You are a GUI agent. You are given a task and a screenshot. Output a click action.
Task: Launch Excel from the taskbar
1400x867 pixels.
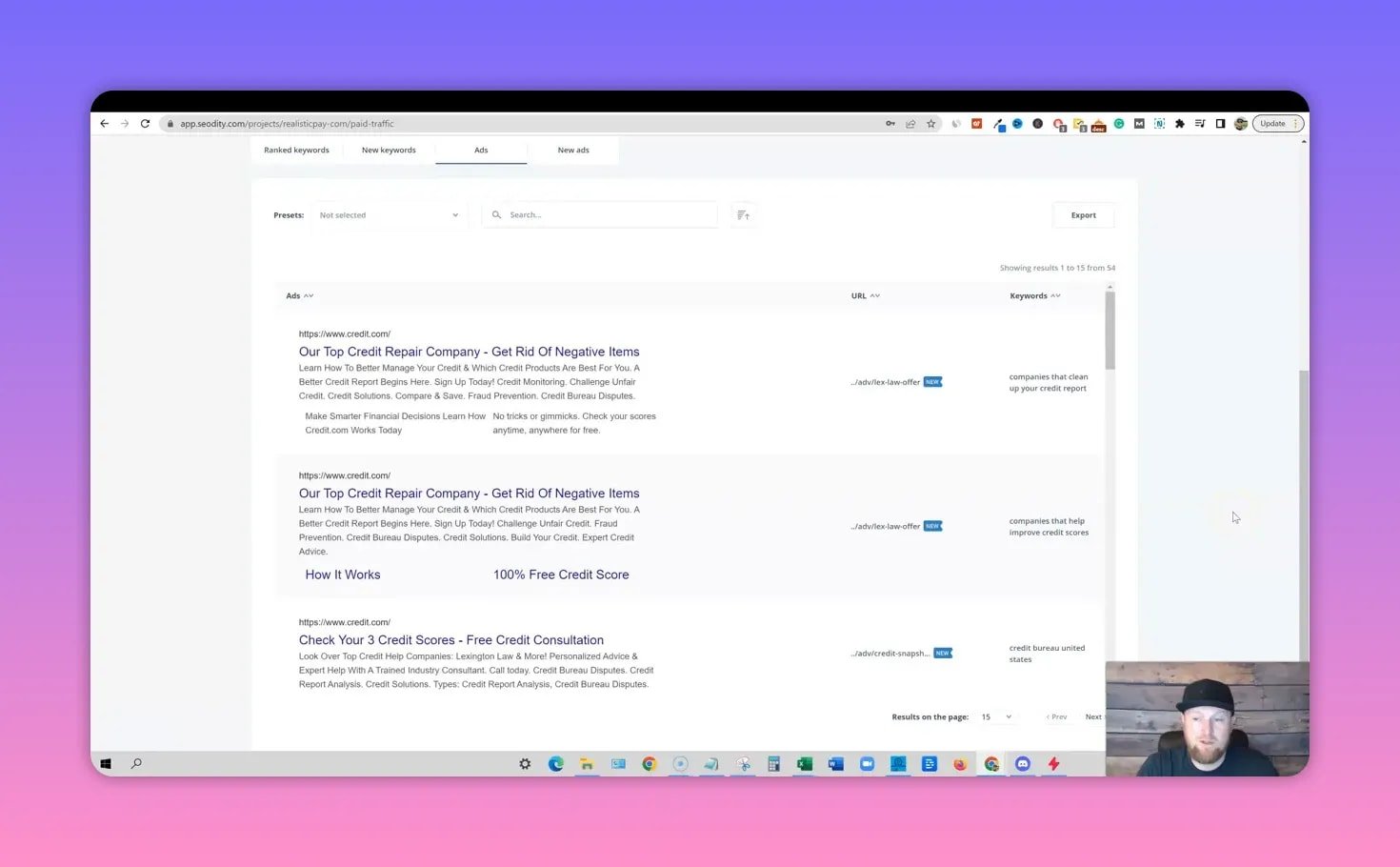[803, 763]
